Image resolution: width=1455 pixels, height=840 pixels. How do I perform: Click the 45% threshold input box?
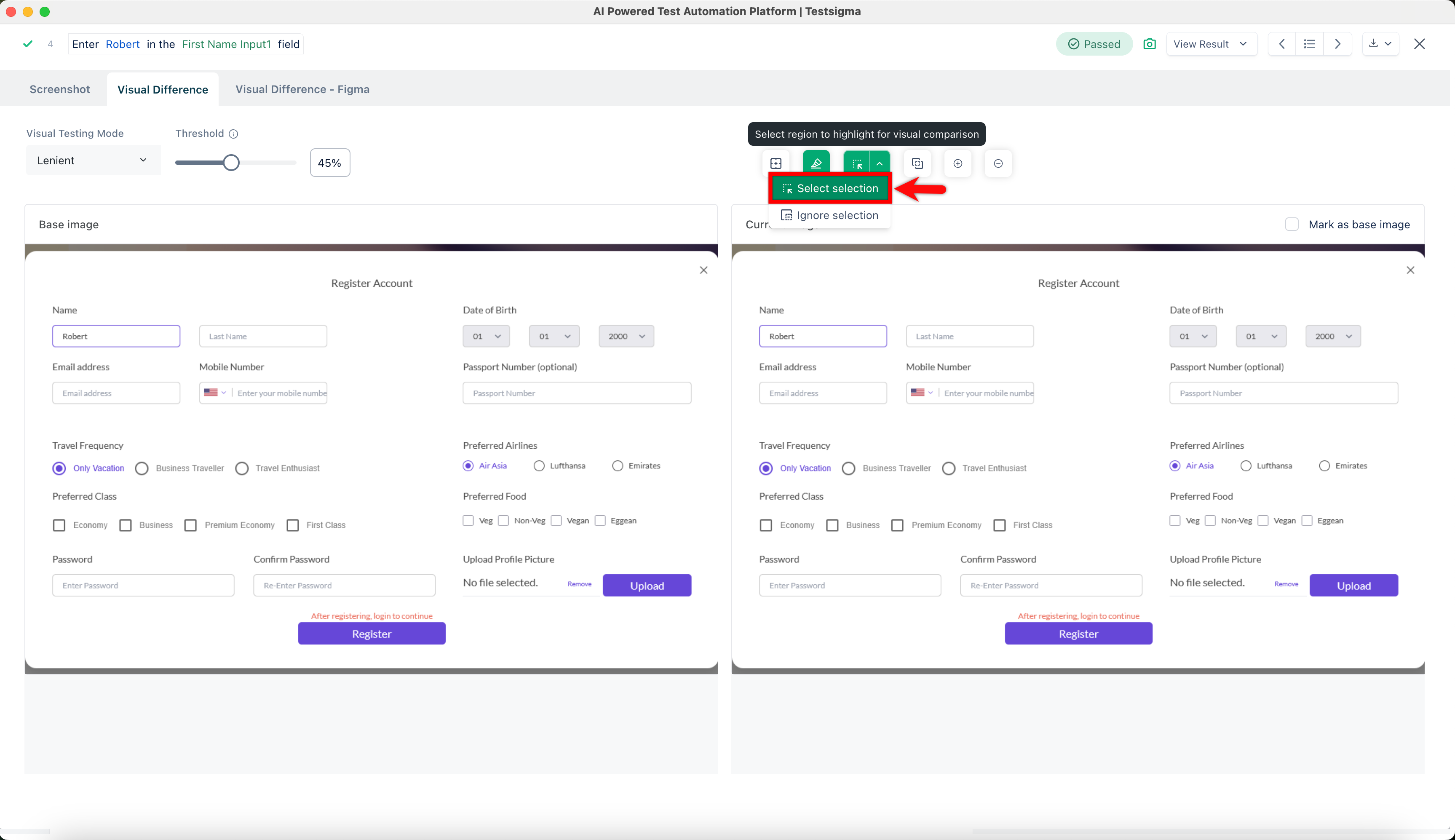click(x=329, y=163)
